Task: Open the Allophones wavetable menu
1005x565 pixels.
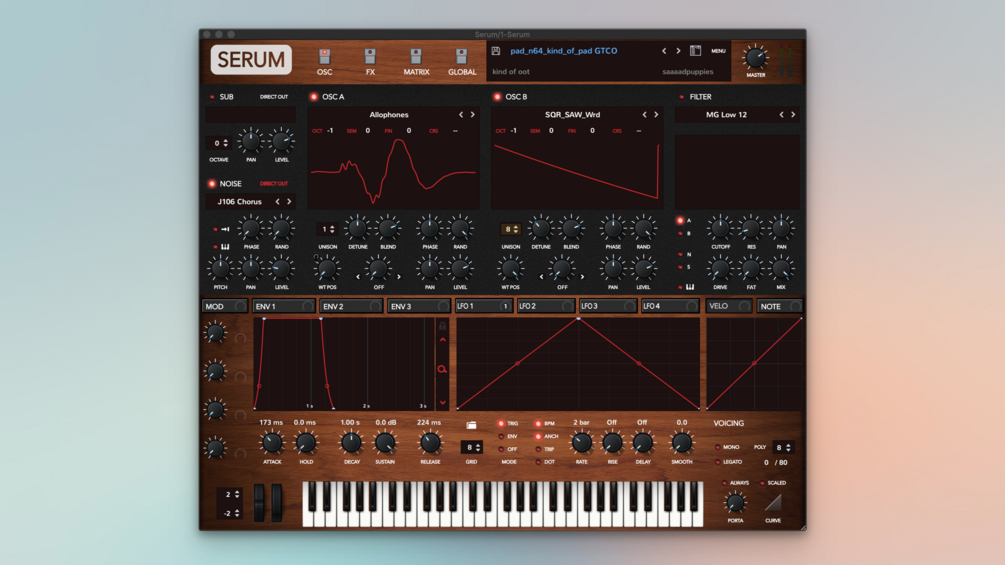Action: 388,115
